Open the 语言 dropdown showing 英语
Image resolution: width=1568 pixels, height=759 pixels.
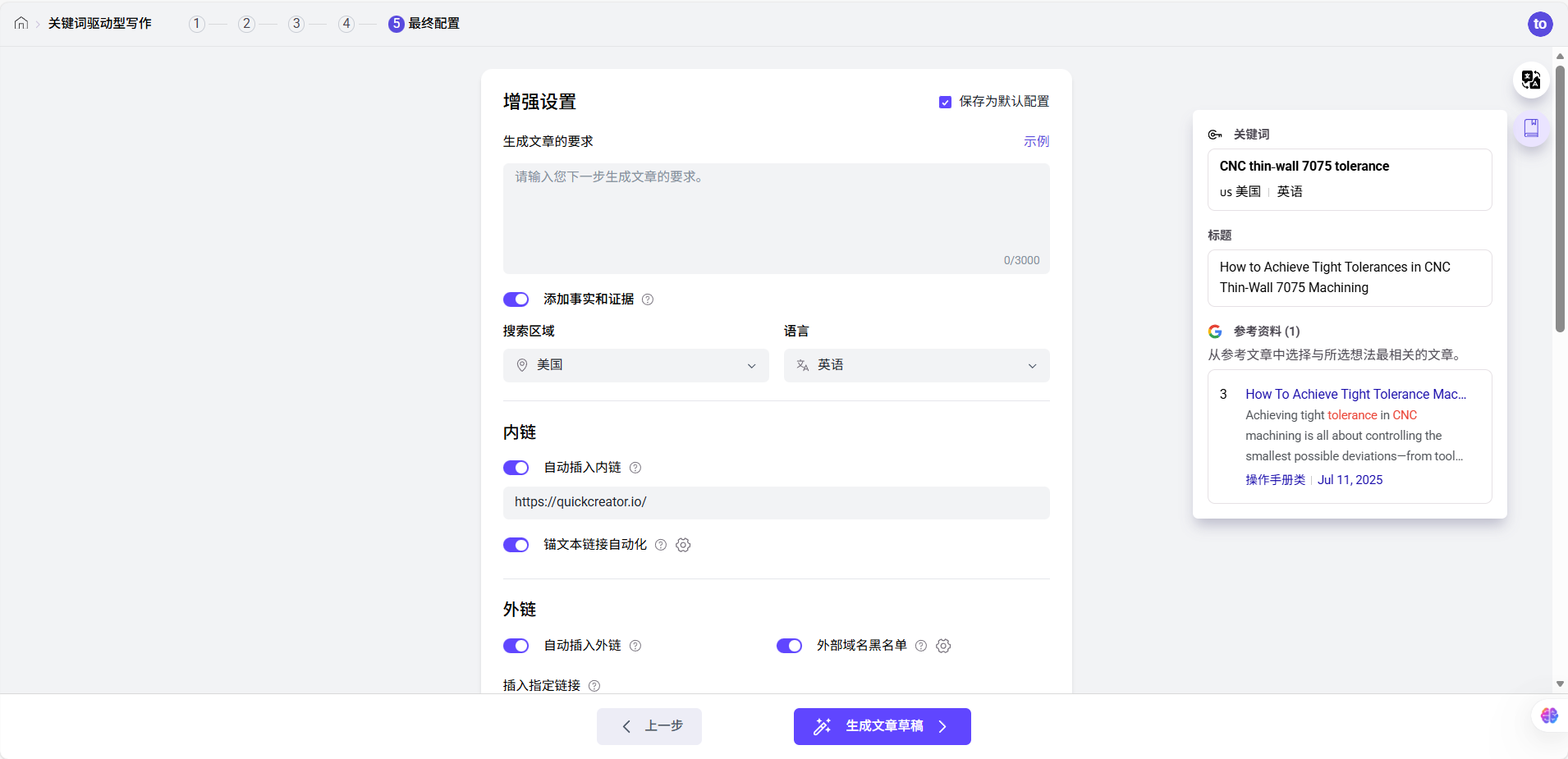point(915,365)
